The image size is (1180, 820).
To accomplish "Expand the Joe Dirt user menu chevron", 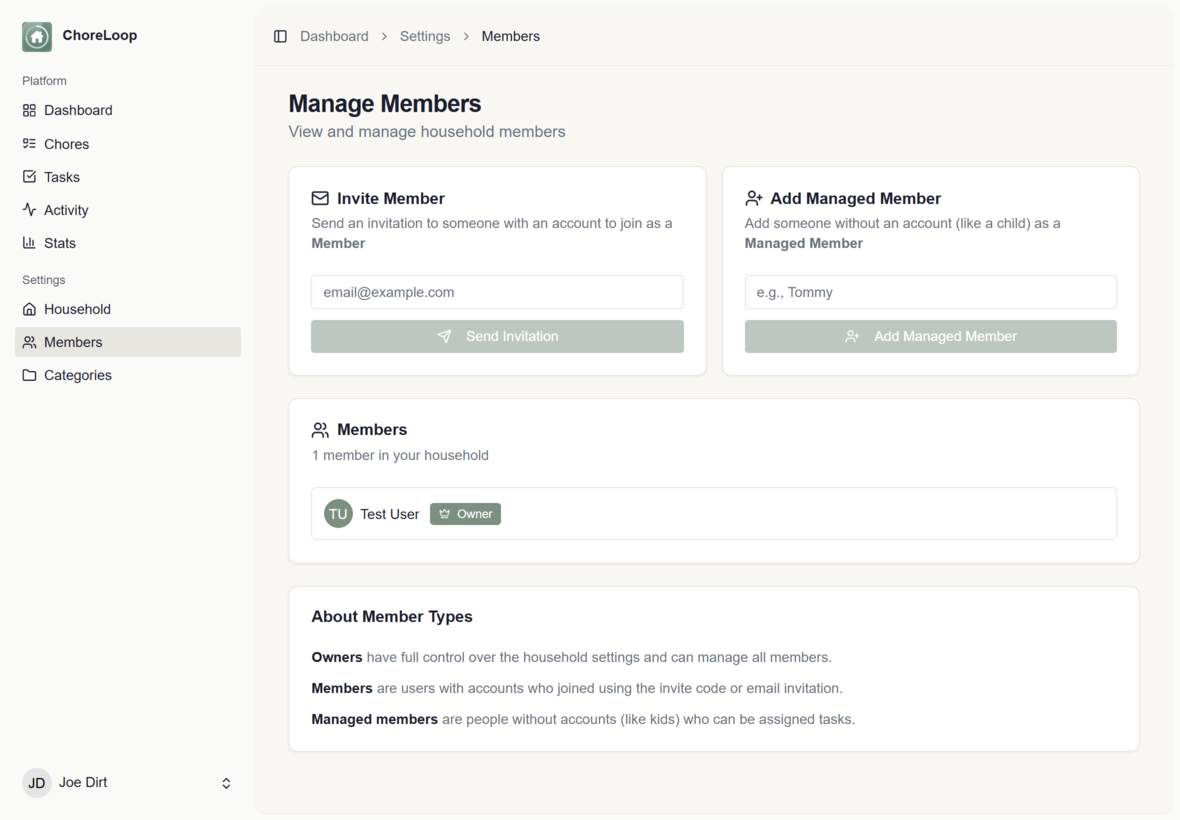I will point(226,783).
